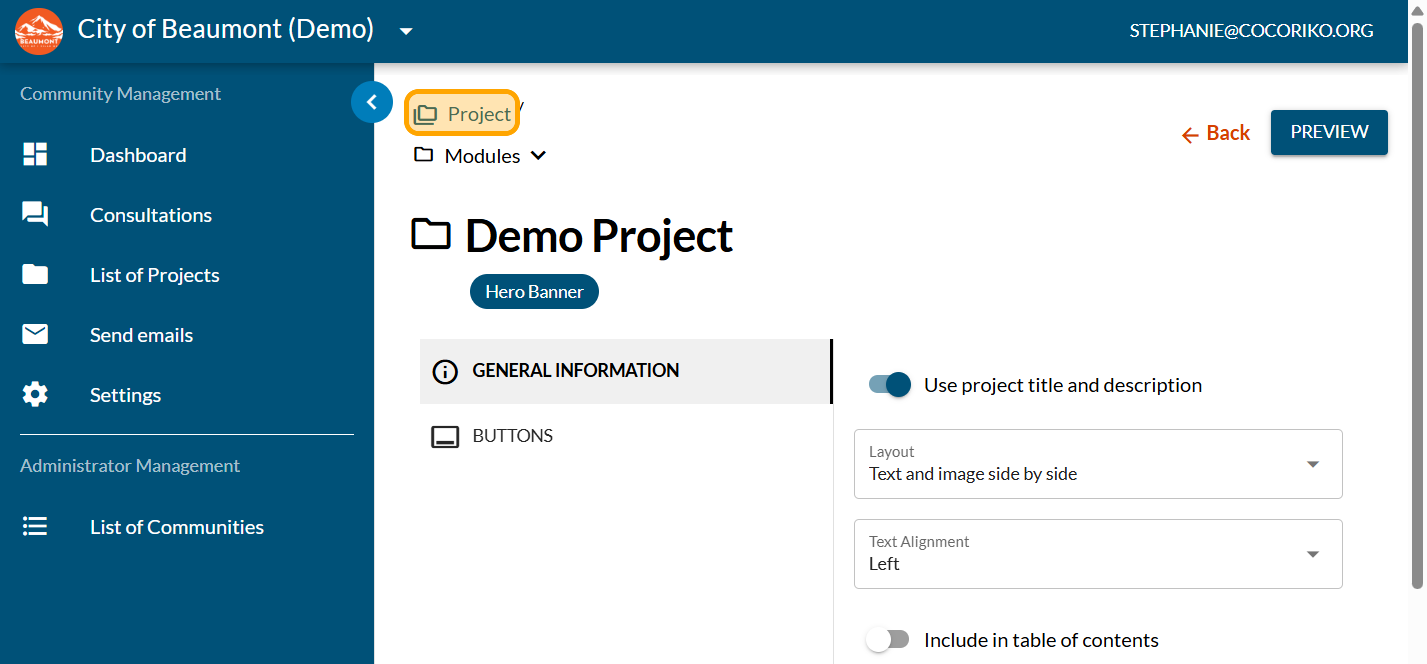Viewport: 1427px width, 664px height.
Task: Click the Project breadcrumb link
Action: click(x=463, y=114)
